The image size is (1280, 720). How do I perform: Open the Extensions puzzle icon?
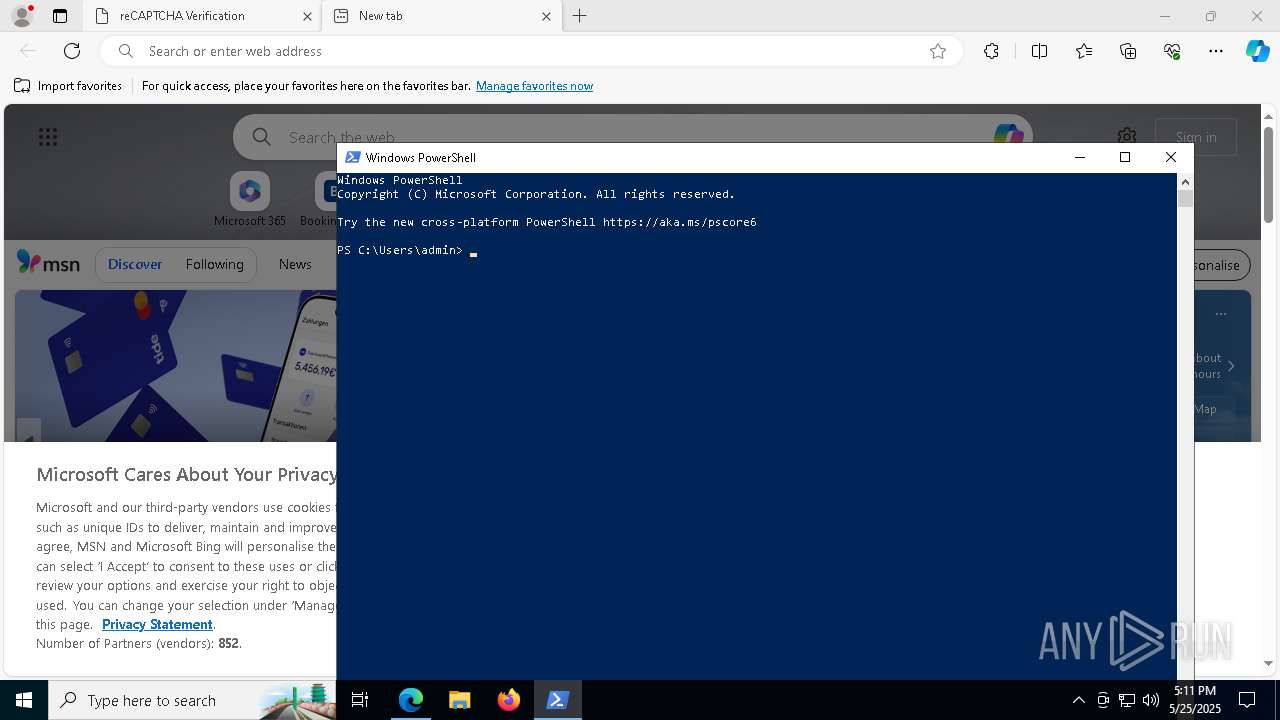tap(991, 51)
